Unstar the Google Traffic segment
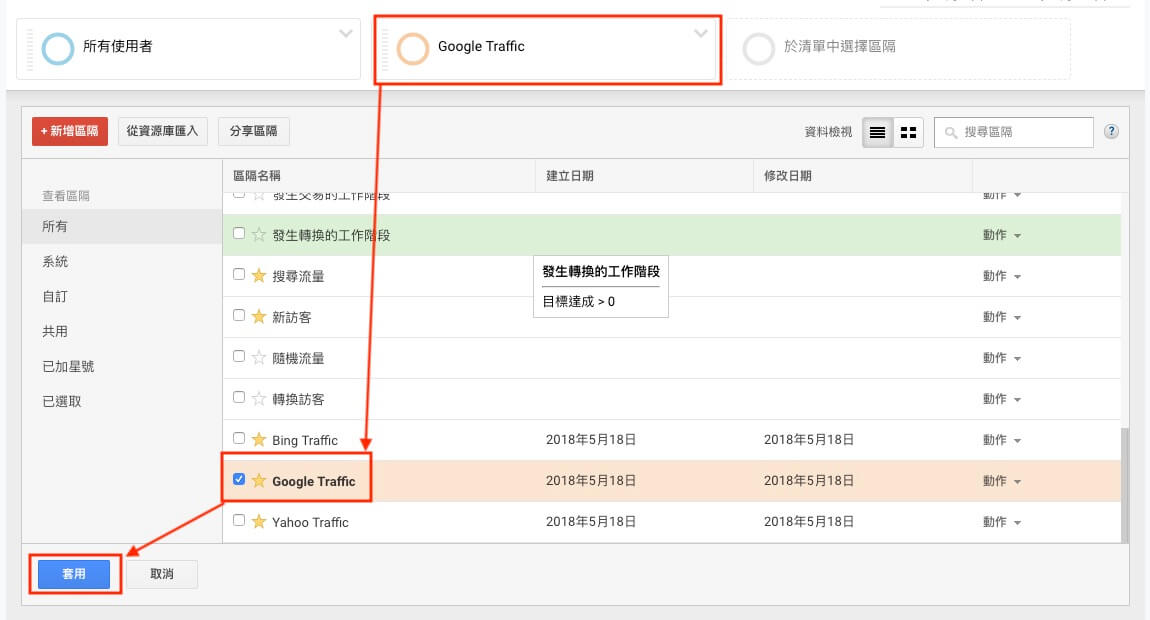This screenshot has width=1150, height=620. (259, 481)
